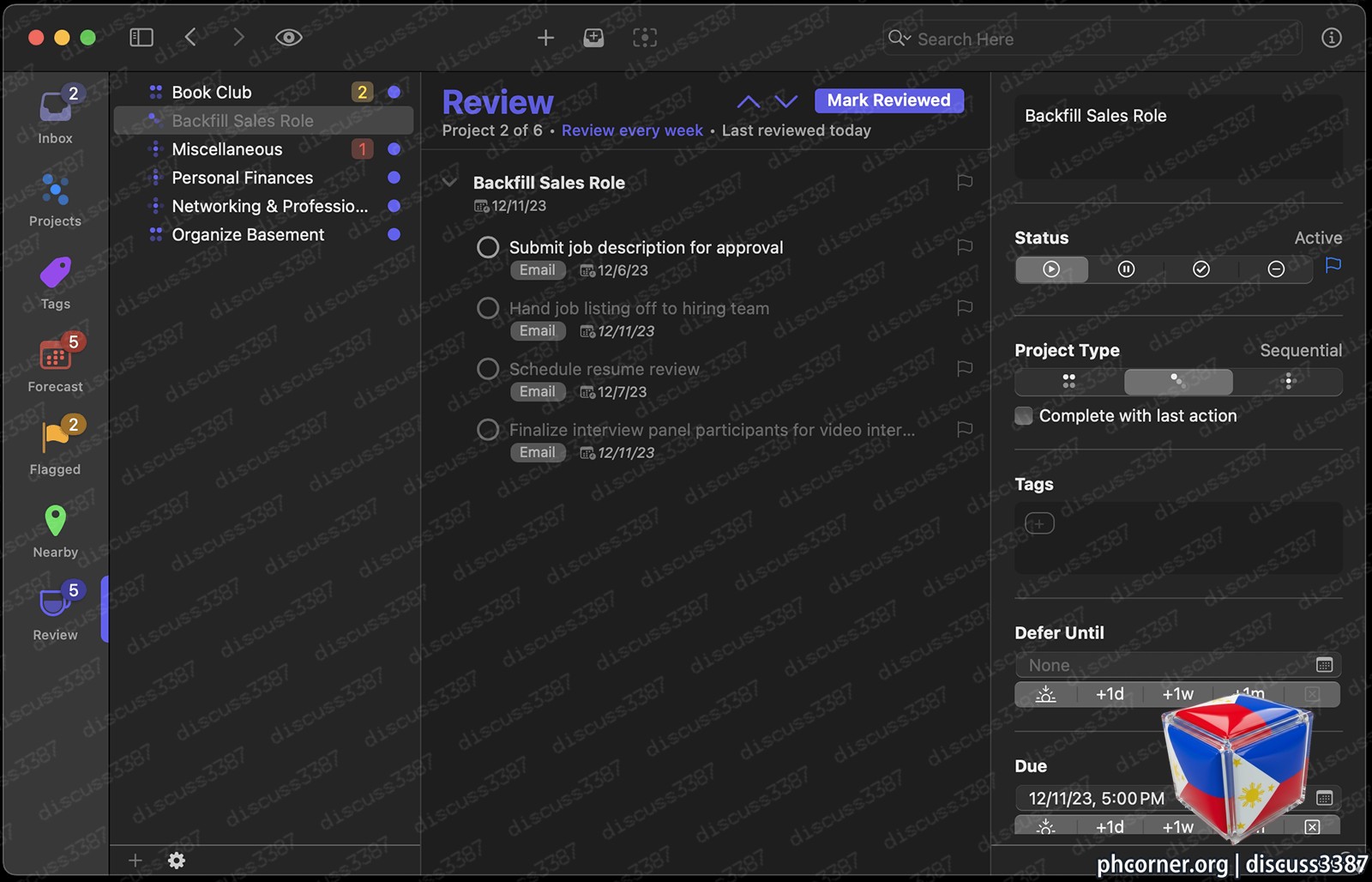Click Mark Reviewed button
Screen dimensions: 1372x882
(x=889, y=100)
